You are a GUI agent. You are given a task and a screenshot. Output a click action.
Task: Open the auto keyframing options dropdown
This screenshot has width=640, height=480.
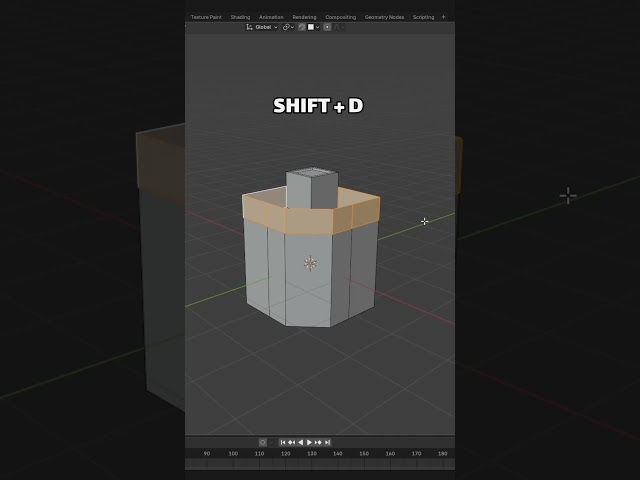click(271, 442)
